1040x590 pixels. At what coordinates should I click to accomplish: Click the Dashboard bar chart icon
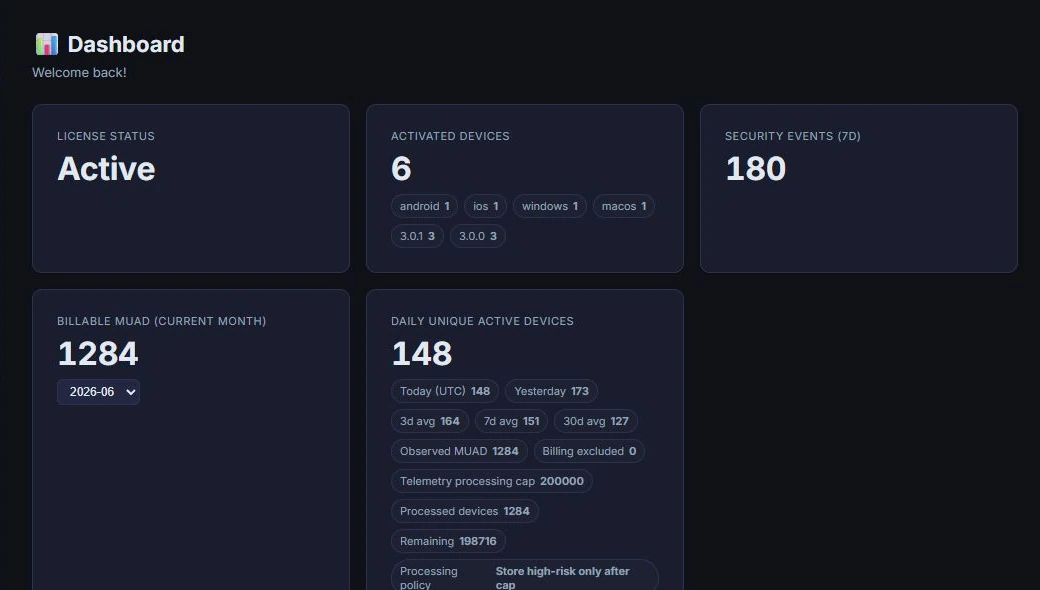click(46, 44)
